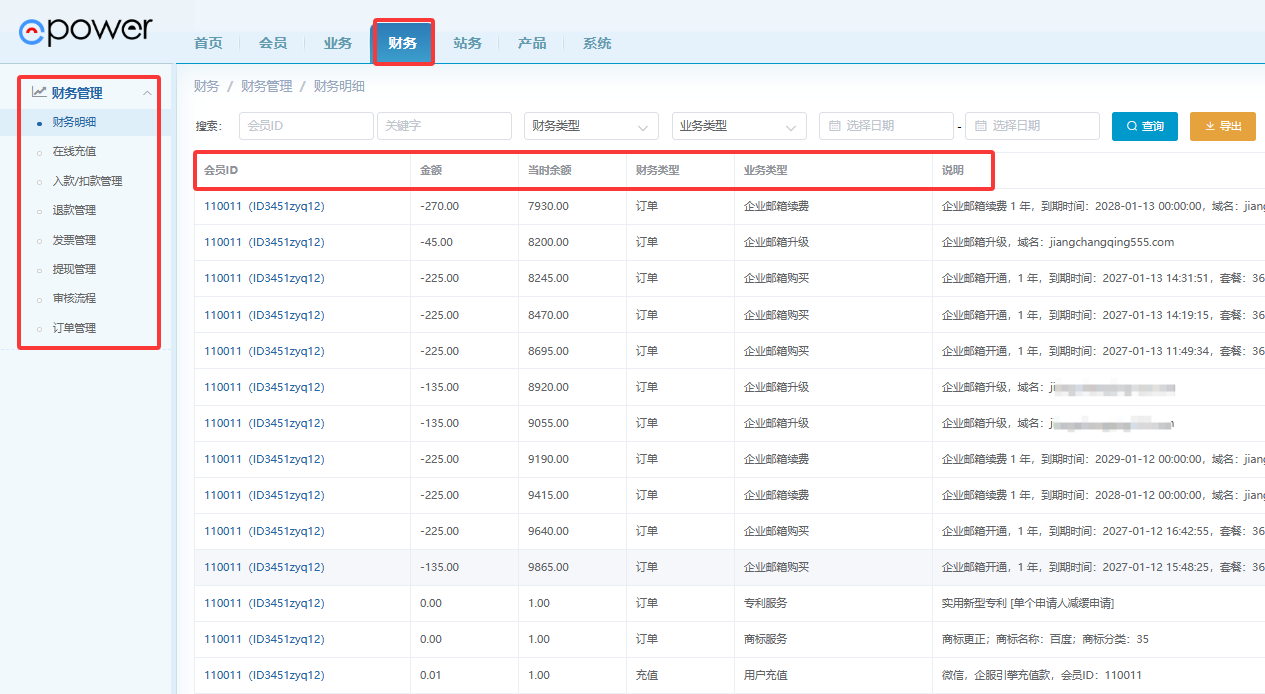Click the calendar icon in end date field

pos(980,126)
